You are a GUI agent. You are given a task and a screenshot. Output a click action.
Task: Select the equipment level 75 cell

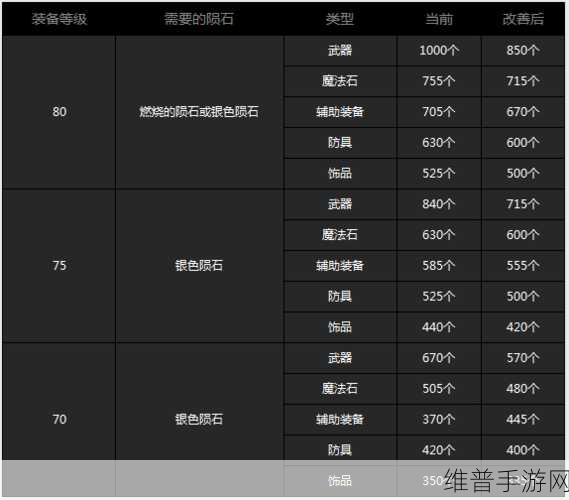pyautogui.click(x=59, y=265)
